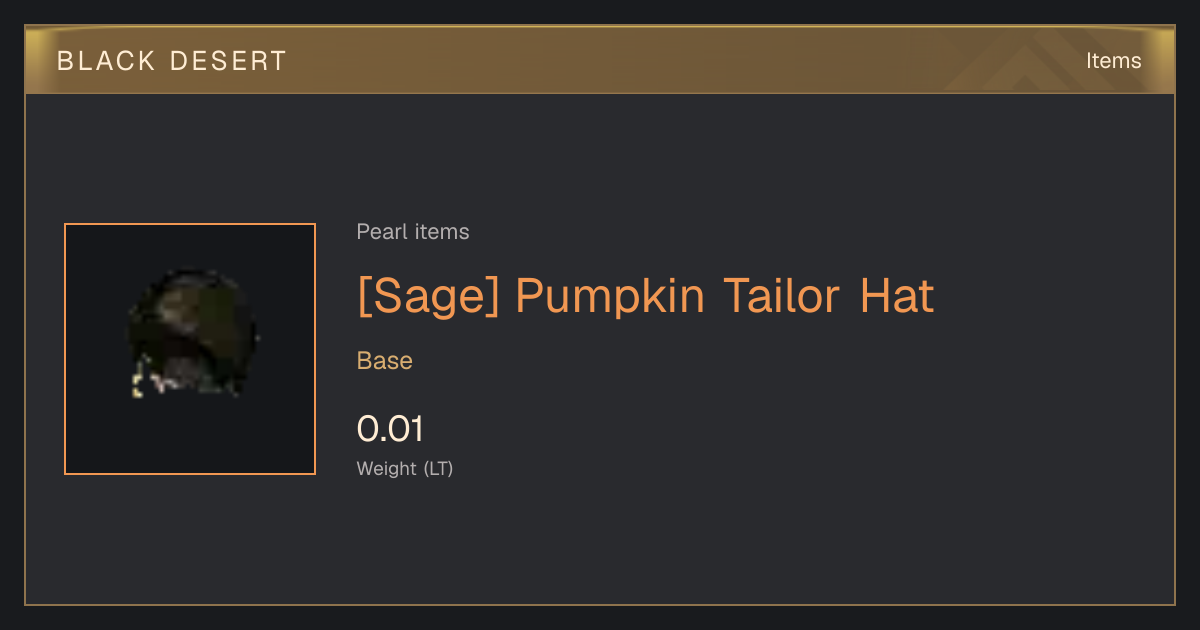Click the word Hat in the item name
The height and width of the screenshot is (630, 1200).
point(897,296)
